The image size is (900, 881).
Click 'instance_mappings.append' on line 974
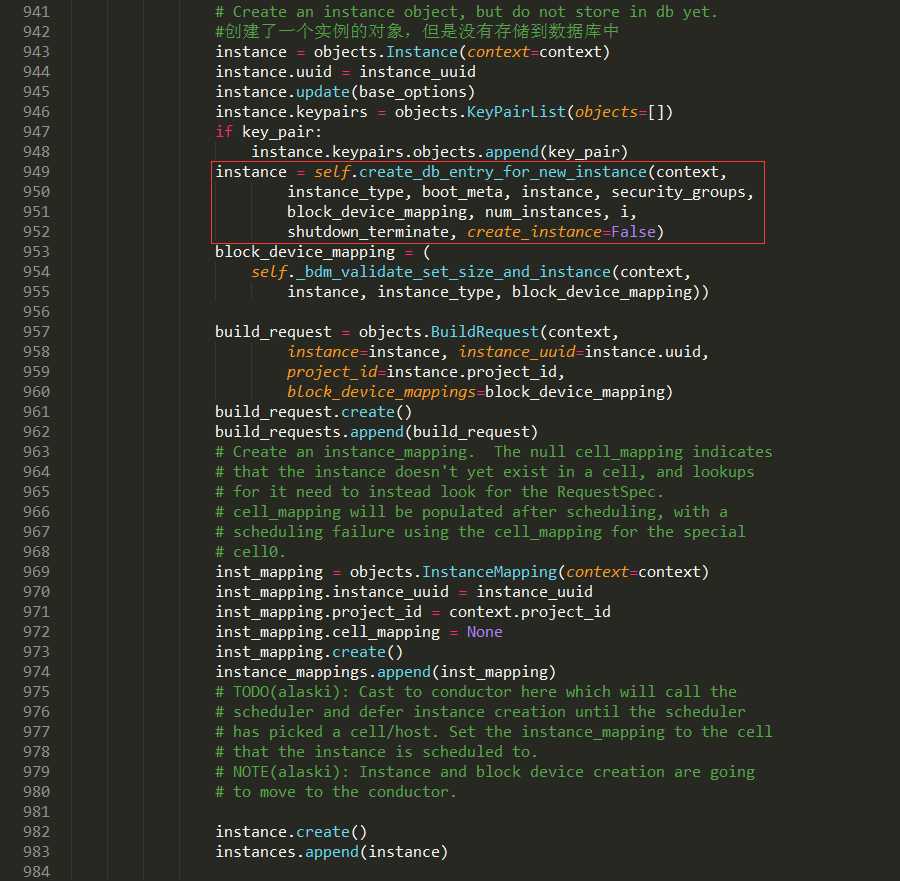point(323,672)
